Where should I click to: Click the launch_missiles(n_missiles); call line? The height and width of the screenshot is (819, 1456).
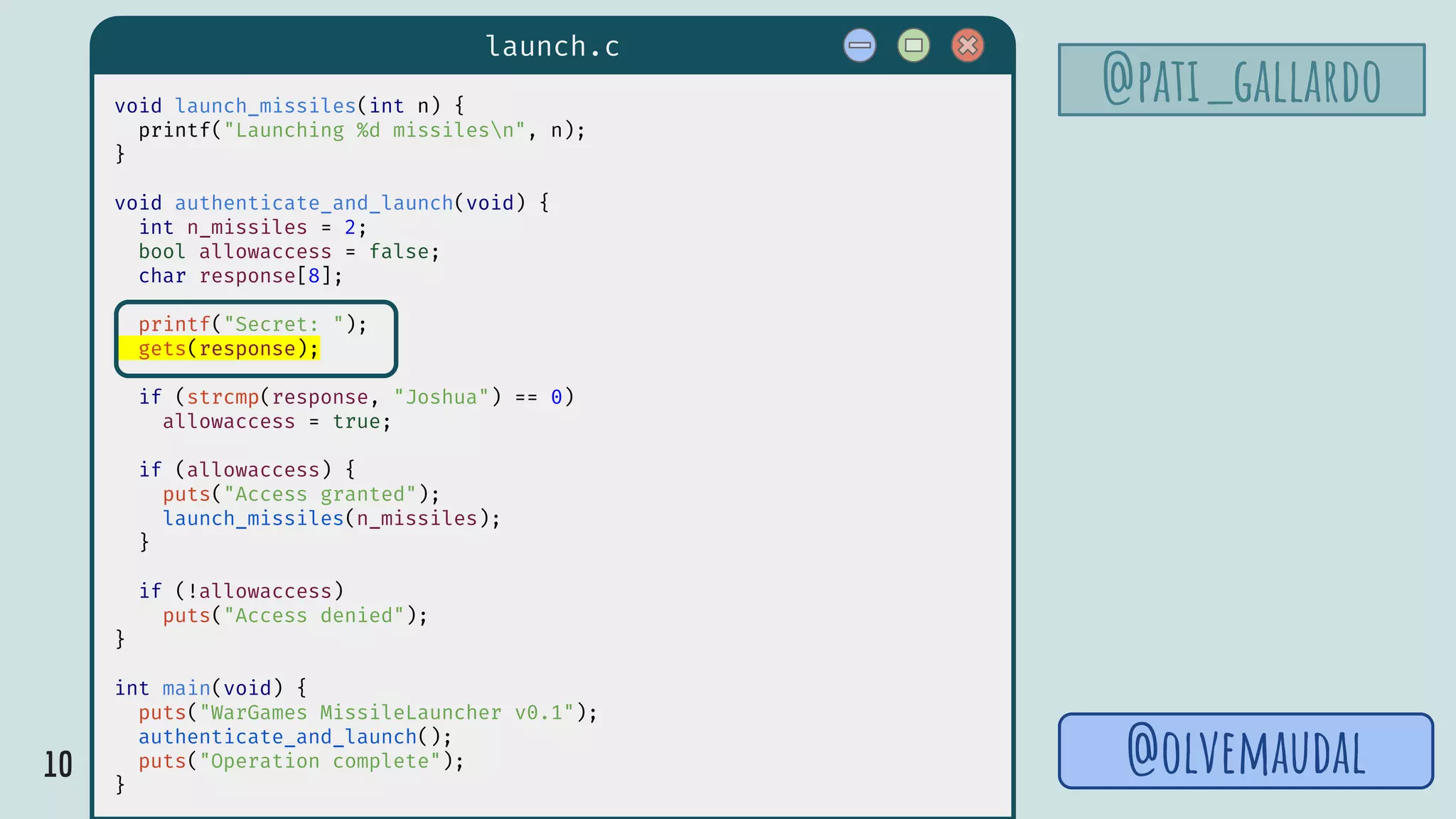[331, 518]
